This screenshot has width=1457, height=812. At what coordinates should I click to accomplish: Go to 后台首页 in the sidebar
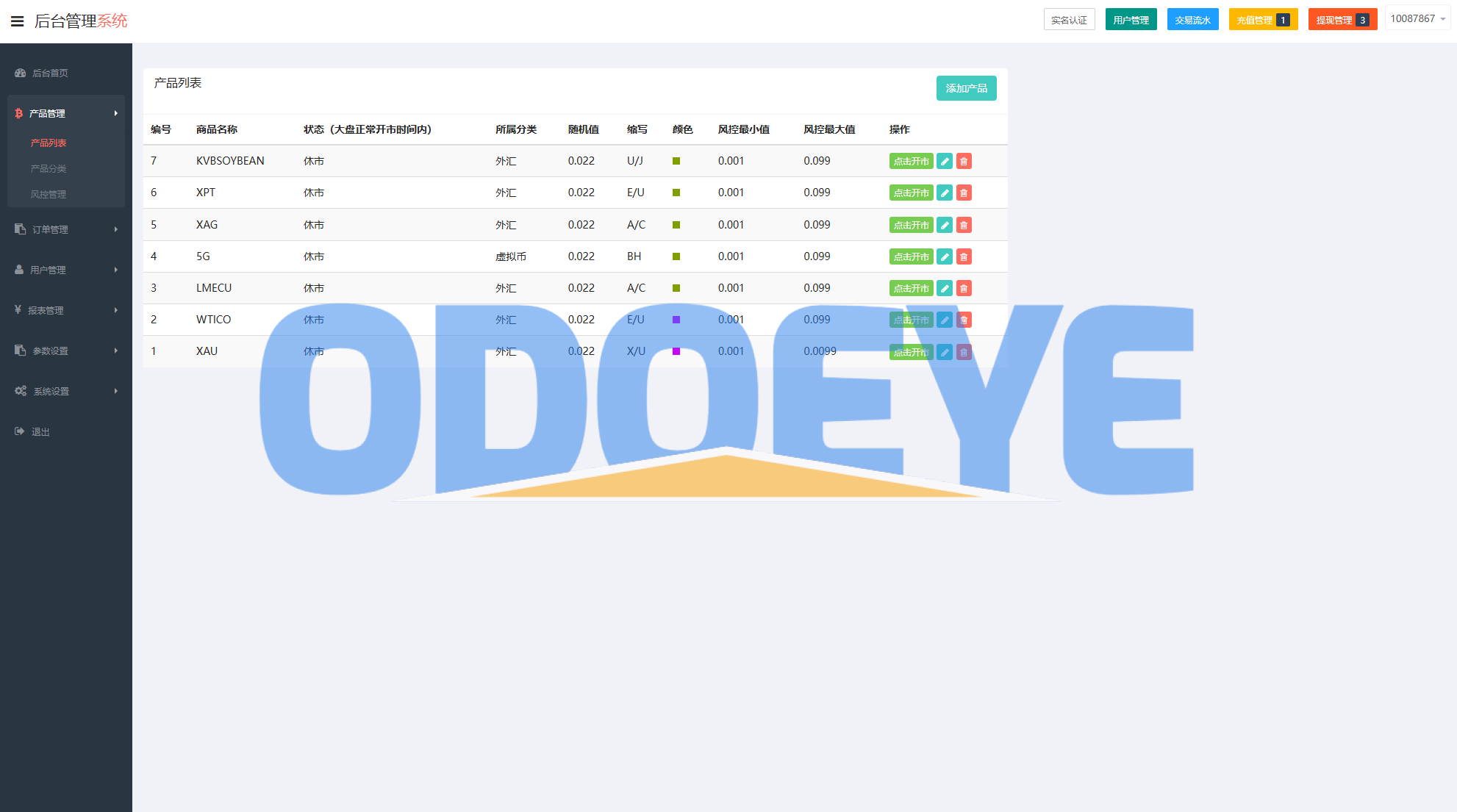pos(49,73)
